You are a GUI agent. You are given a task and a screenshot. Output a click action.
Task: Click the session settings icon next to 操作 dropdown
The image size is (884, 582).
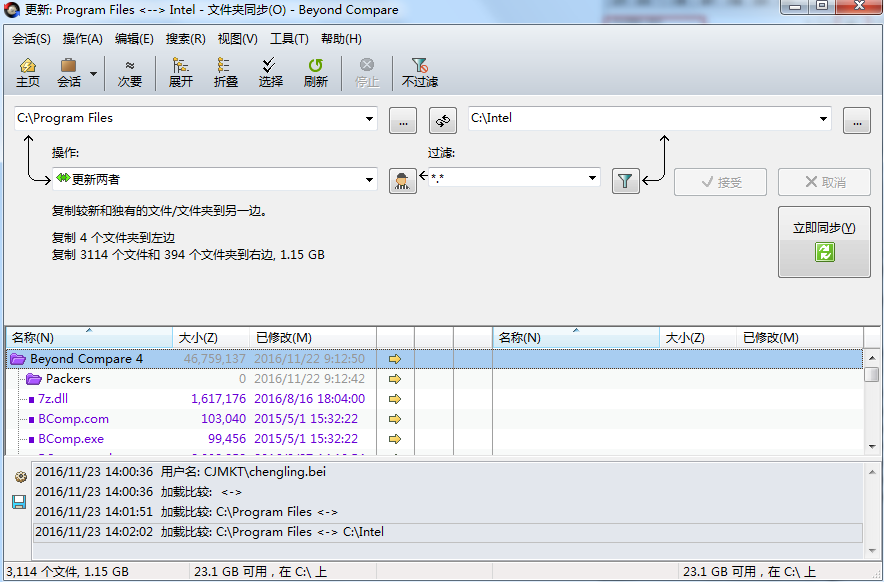point(402,181)
